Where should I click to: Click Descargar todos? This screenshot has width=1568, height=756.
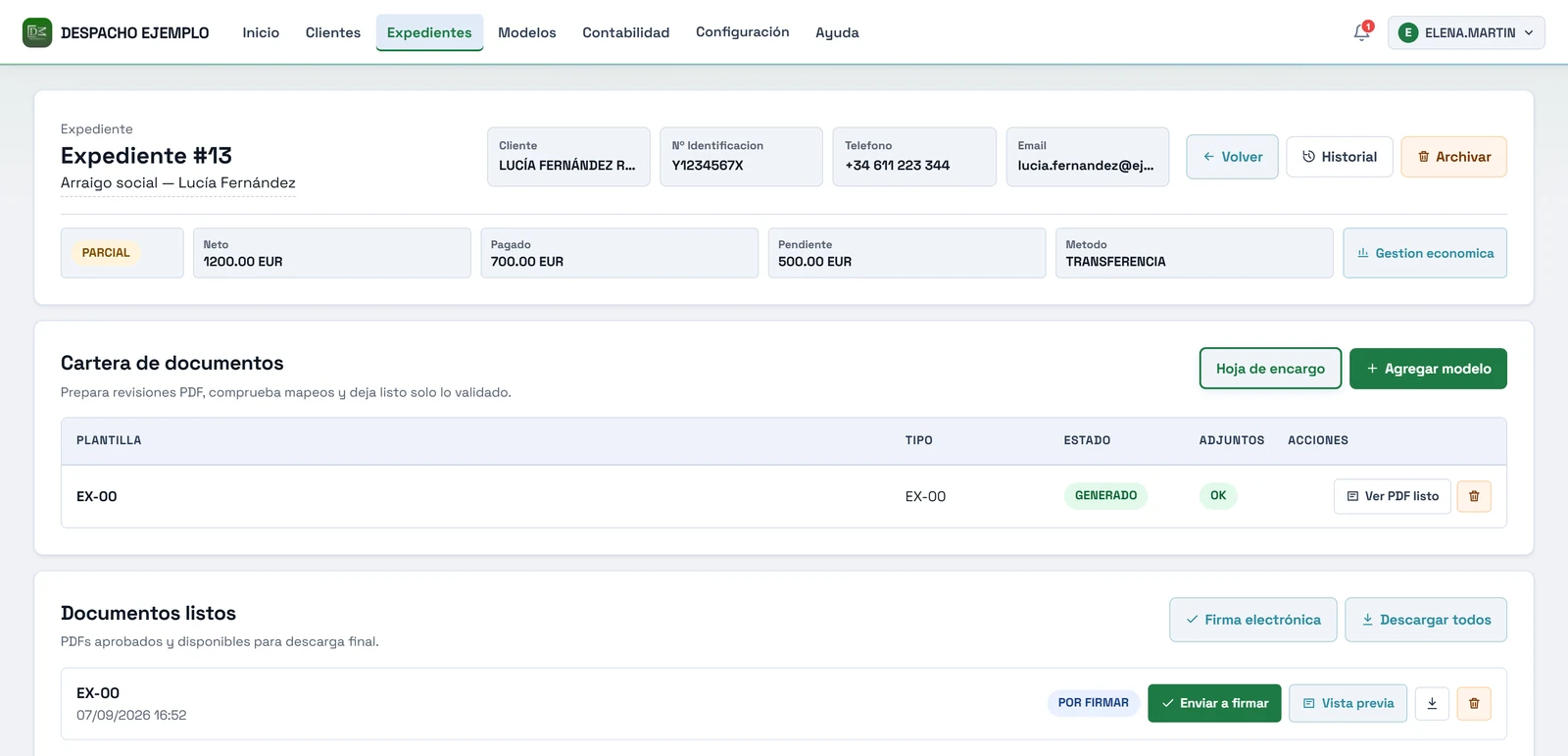point(1426,620)
